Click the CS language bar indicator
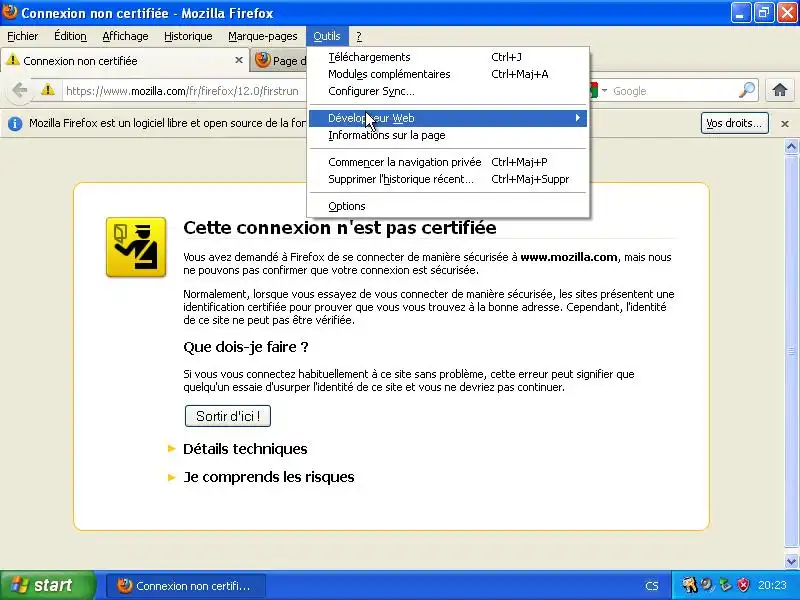The image size is (800, 600). pyautogui.click(x=652, y=586)
